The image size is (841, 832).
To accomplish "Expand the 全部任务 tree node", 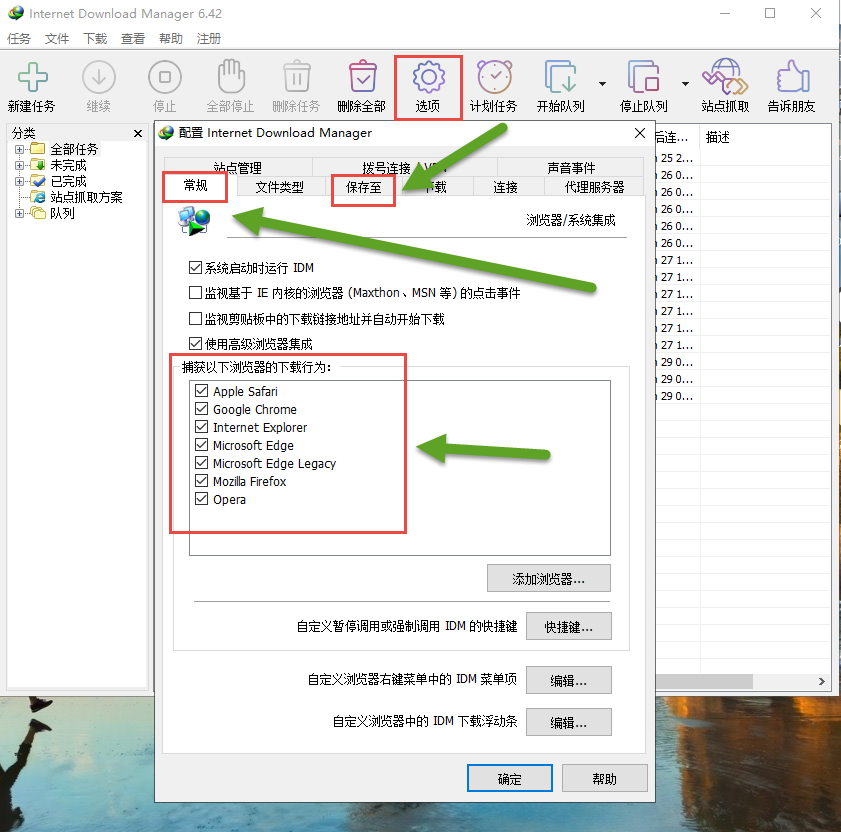I will (x=19, y=149).
